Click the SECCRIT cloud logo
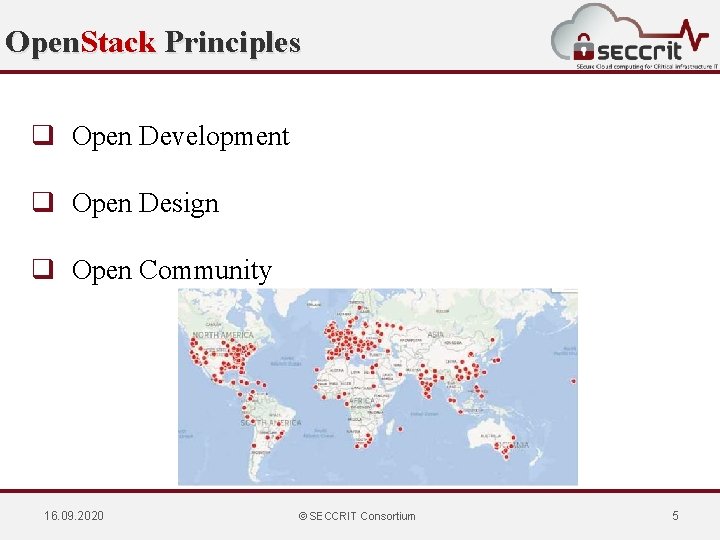Screen dimensions: 720x540 pyautogui.click(x=635, y=36)
